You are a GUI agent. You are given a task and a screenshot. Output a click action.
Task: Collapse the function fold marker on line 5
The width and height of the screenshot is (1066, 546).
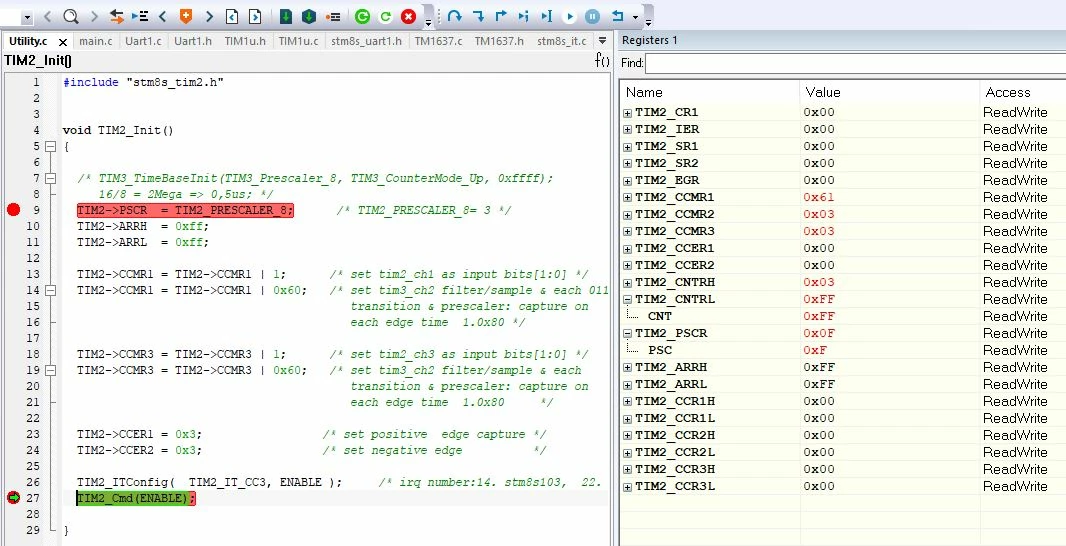[50, 146]
